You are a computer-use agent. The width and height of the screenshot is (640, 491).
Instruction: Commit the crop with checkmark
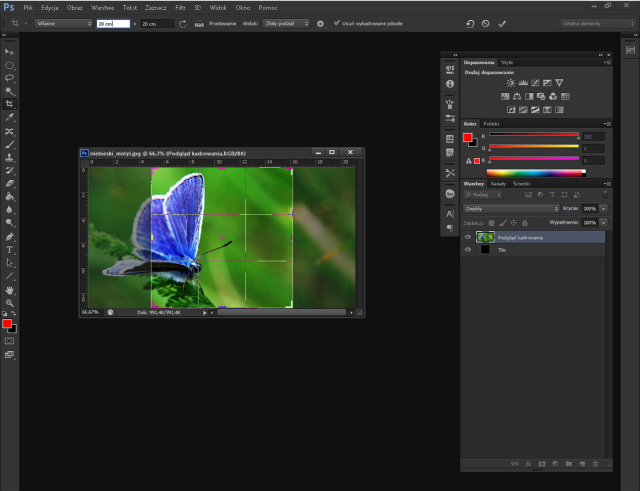pyautogui.click(x=502, y=24)
